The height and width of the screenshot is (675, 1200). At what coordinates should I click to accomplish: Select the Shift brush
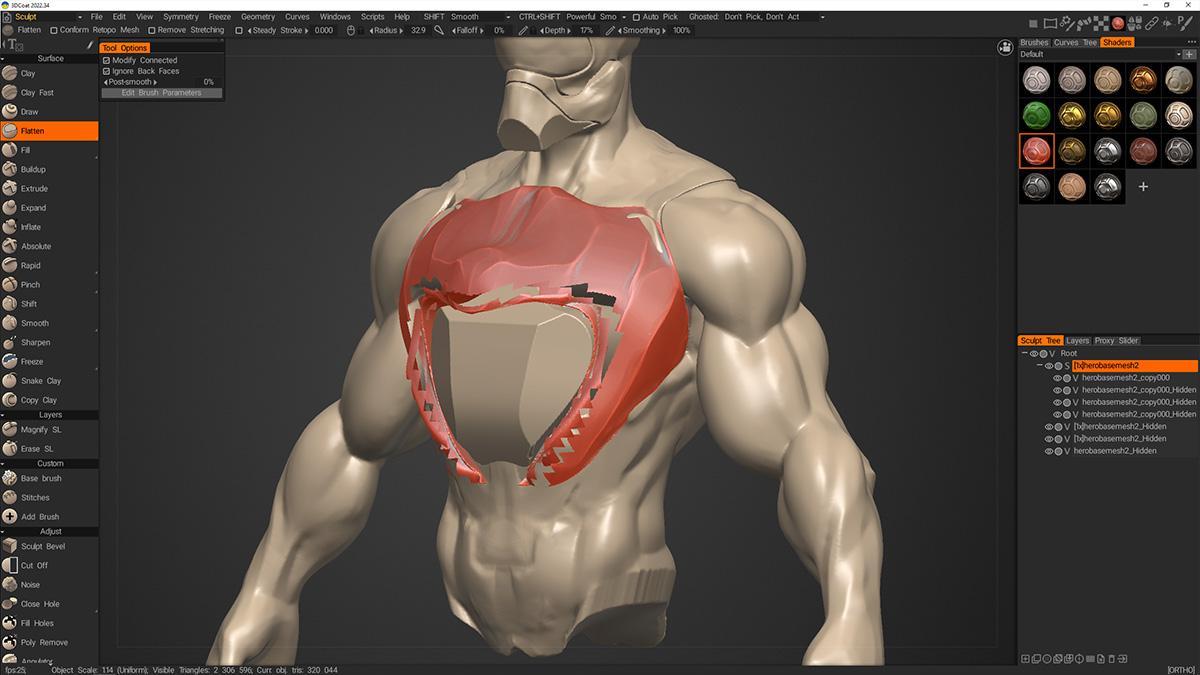49,304
